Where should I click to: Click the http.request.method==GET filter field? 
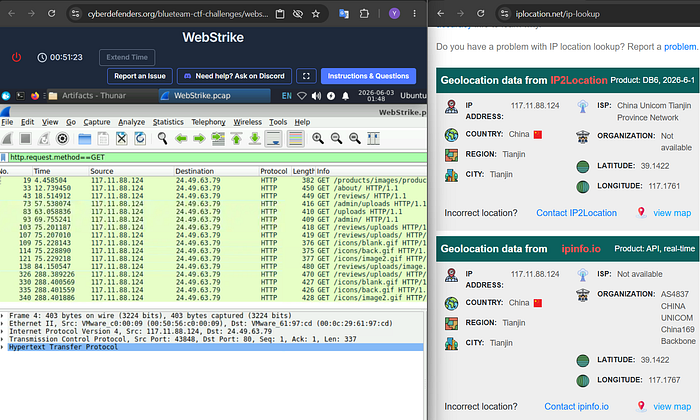[x=217, y=158]
